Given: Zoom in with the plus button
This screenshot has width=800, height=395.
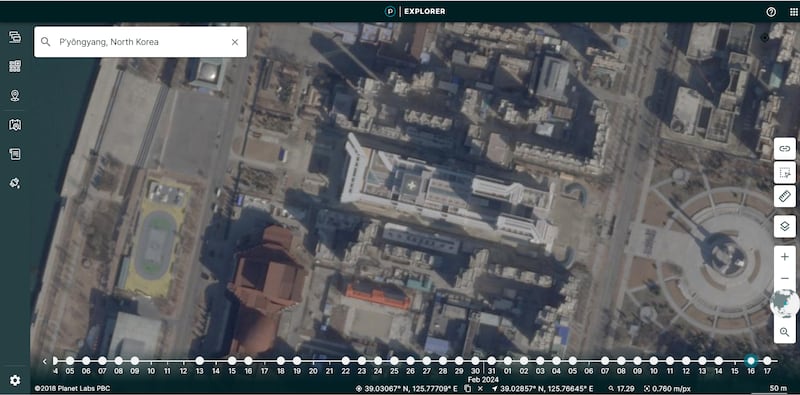Looking at the screenshot, I should 785,257.
